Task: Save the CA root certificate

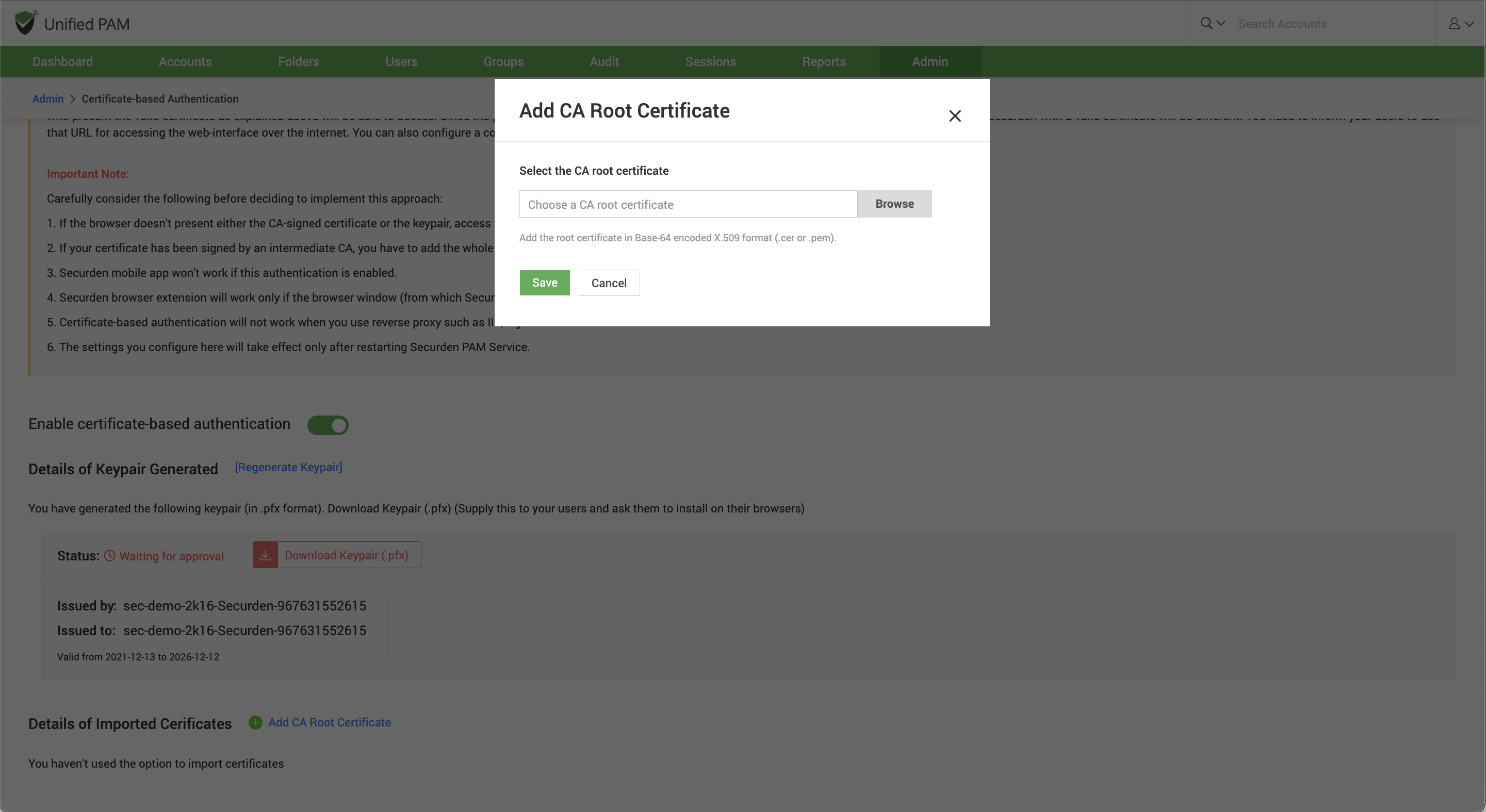Action: pos(544,283)
